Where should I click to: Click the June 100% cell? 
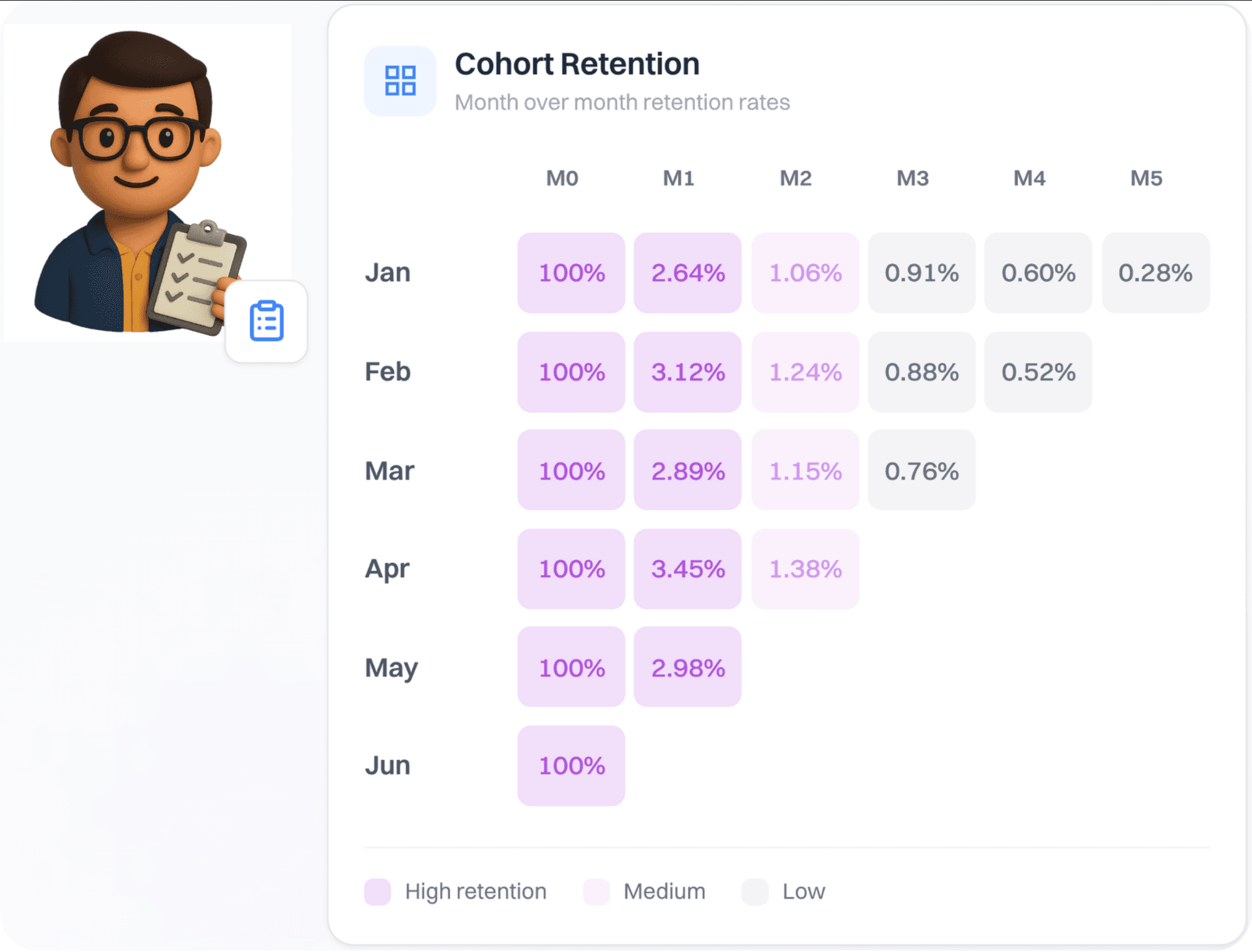pos(571,766)
